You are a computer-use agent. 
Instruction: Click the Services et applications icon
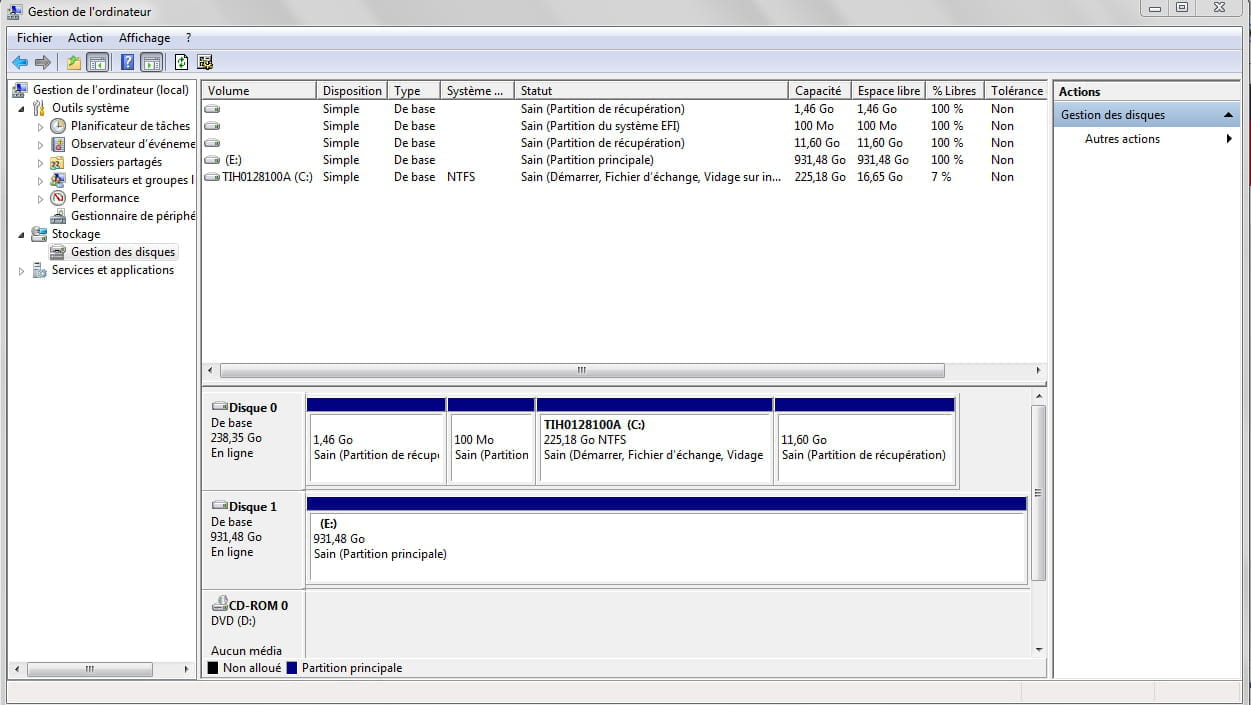tap(39, 270)
